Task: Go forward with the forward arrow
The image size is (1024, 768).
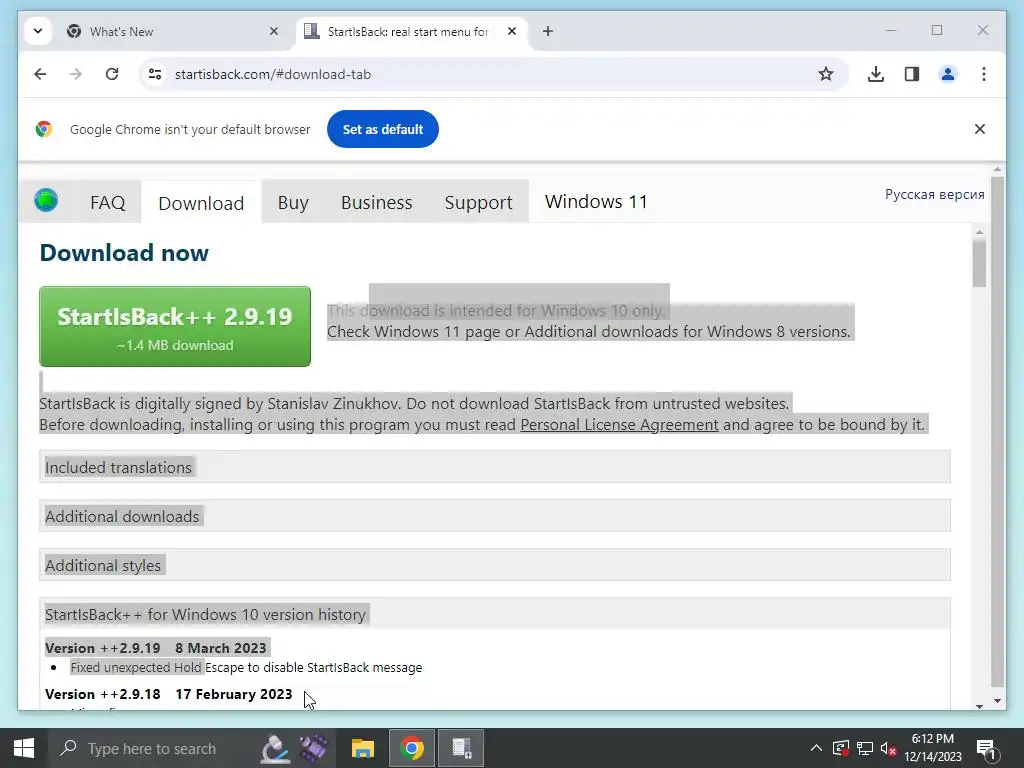Action: tap(76, 74)
